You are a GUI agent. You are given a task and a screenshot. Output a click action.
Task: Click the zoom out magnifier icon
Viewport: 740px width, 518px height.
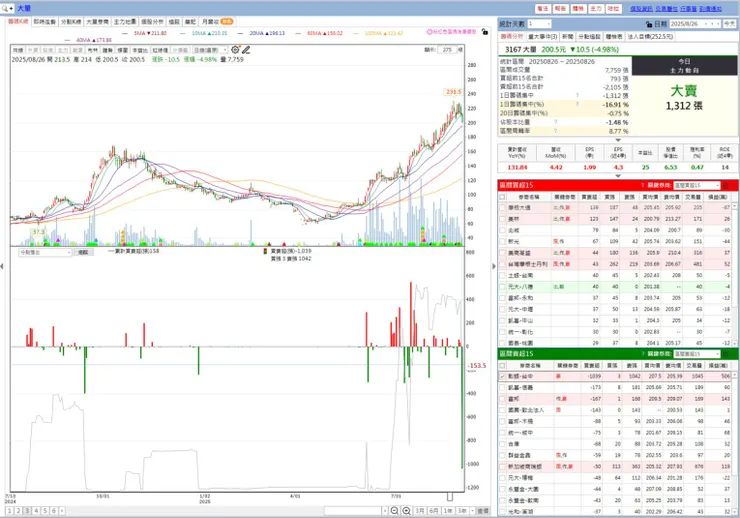coord(395,511)
